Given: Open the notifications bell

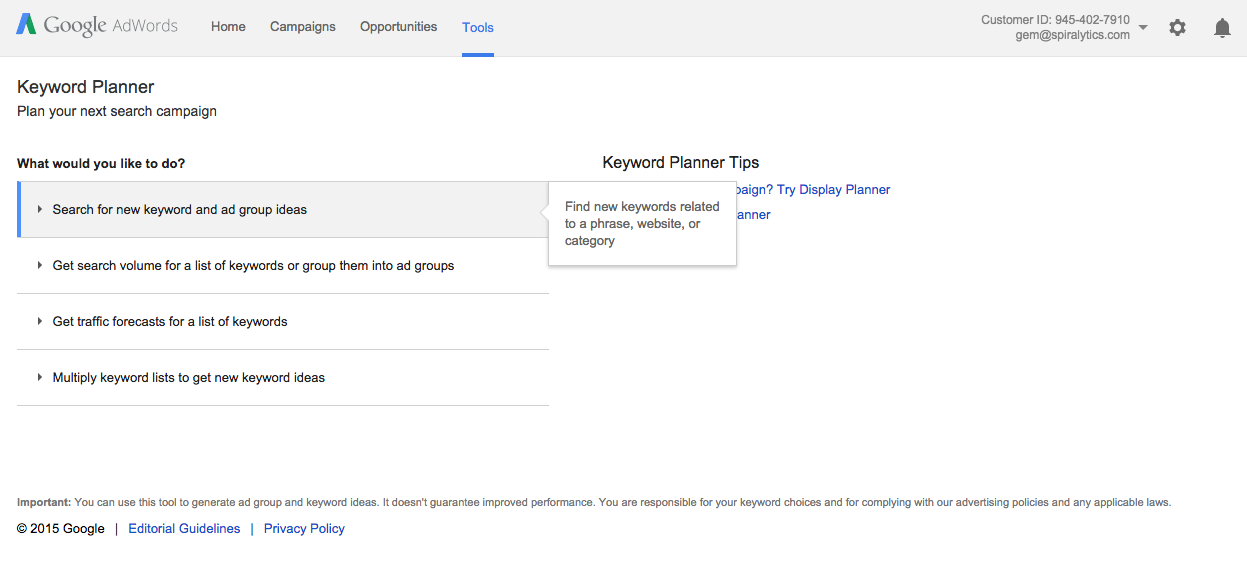Looking at the screenshot, I should (x=1222, y=28).
